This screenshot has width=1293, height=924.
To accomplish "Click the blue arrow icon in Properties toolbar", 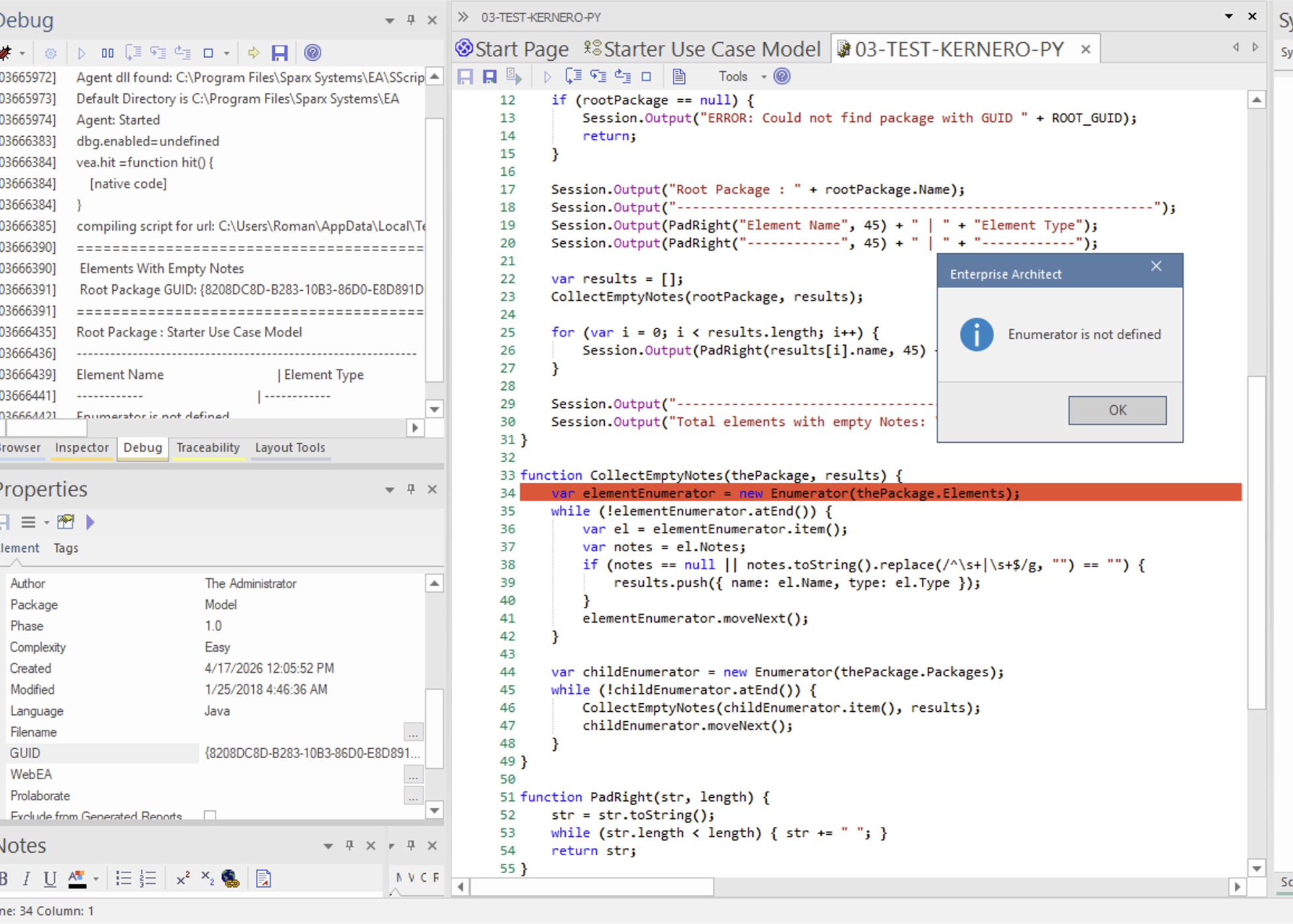I will click(x=91, y=522).
